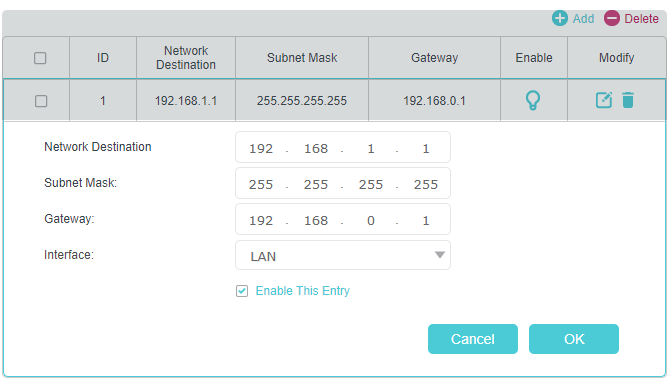Tick the select-all checkbox in table header
Image resolution: width=670 pixels, height=378 pixels.
pos(40,58)
